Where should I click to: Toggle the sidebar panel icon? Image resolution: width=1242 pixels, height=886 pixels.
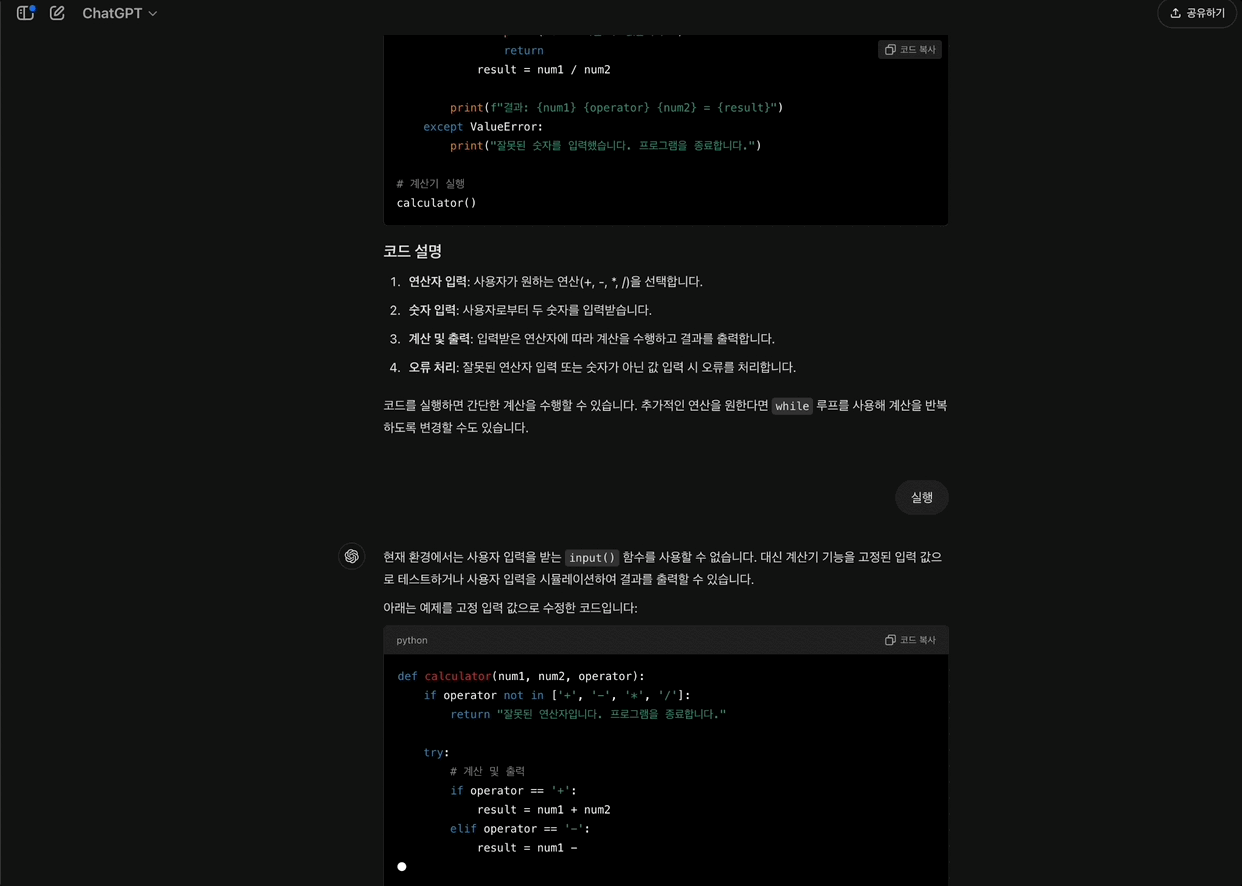click(25, 13)
